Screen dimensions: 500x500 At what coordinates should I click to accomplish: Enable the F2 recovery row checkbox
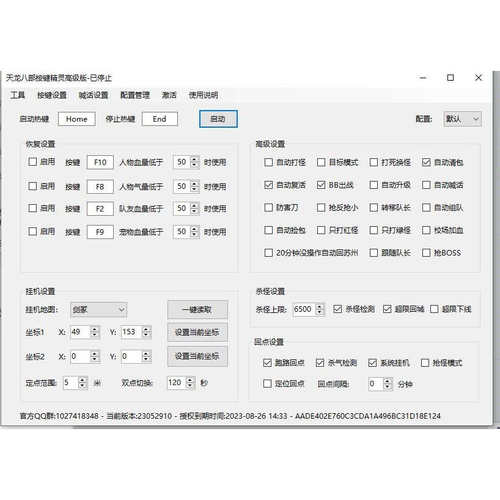point(33,208)
